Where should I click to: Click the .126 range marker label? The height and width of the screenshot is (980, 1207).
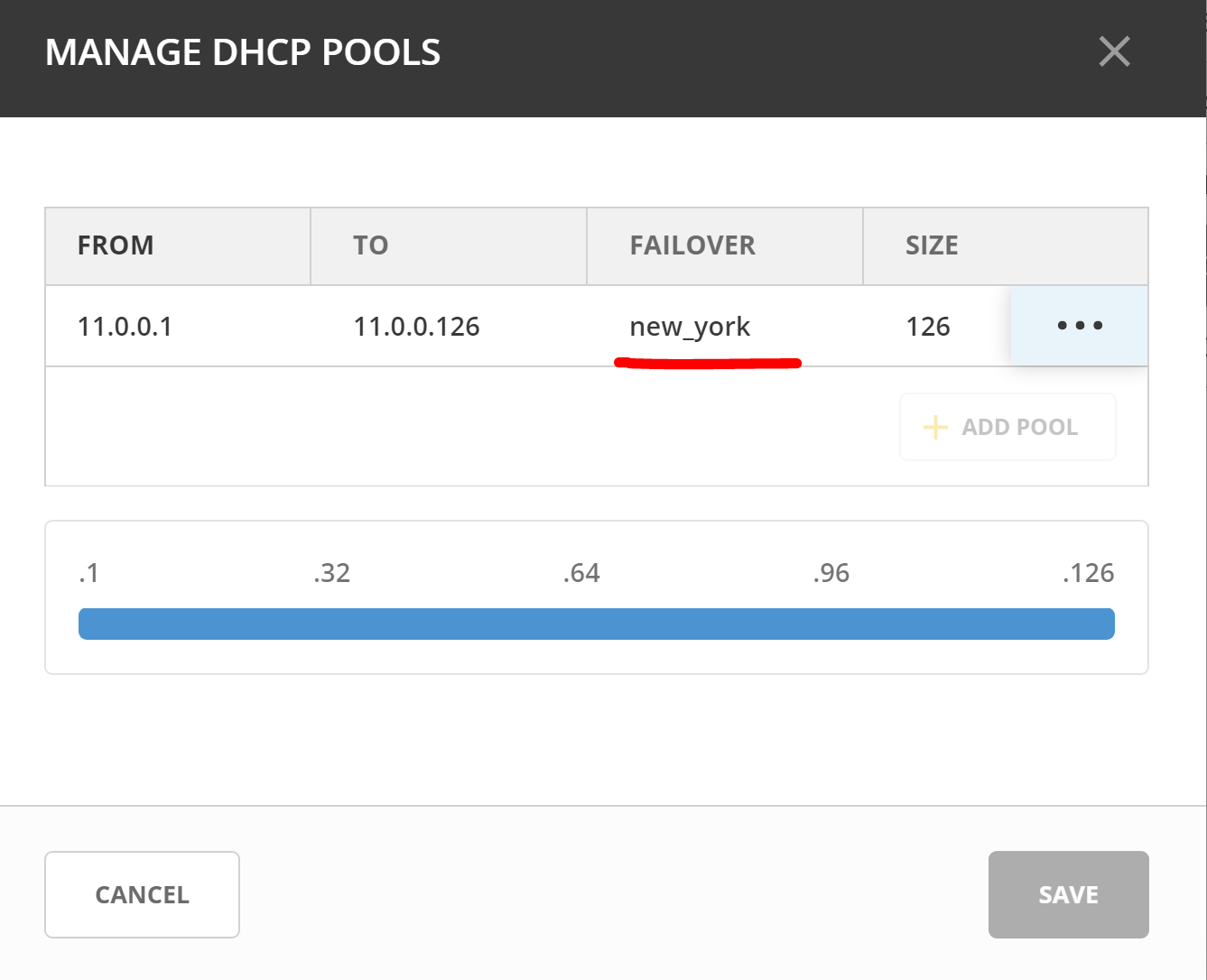(x=1088, y=573)
